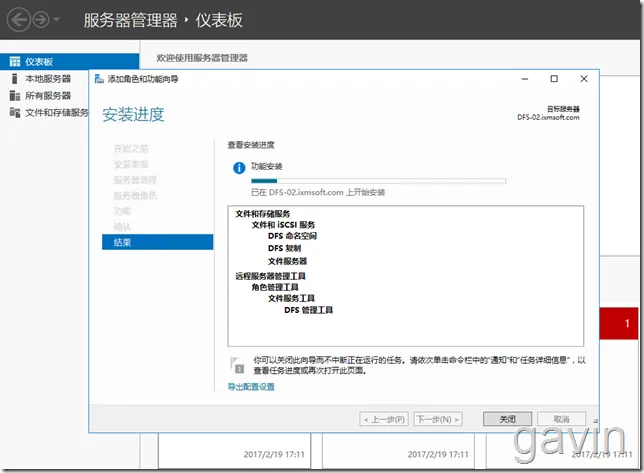644x473 pixels.
Task: Click the red tile showing 1
Action: click(x=619, y=324)
